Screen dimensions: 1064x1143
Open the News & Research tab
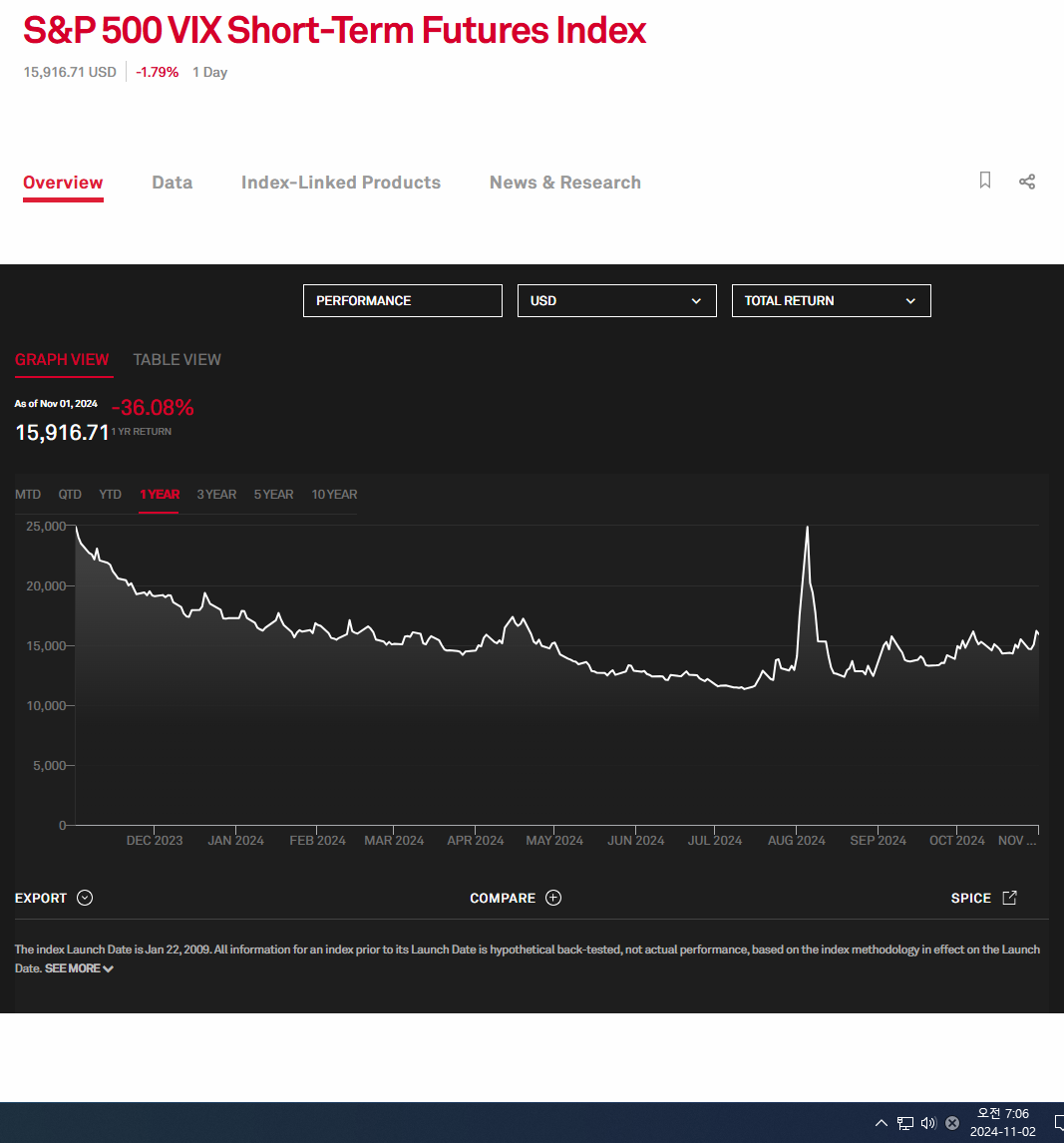pos(564,183)
